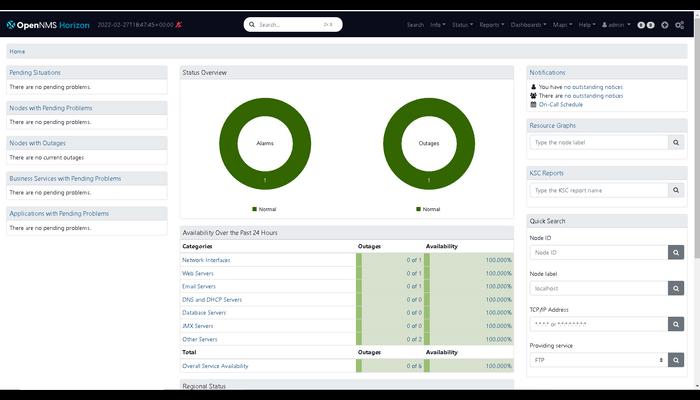Viewport: 700px width, 400px height.
Task: Open the Providing service FTP select box
Action: pos(598,360)
